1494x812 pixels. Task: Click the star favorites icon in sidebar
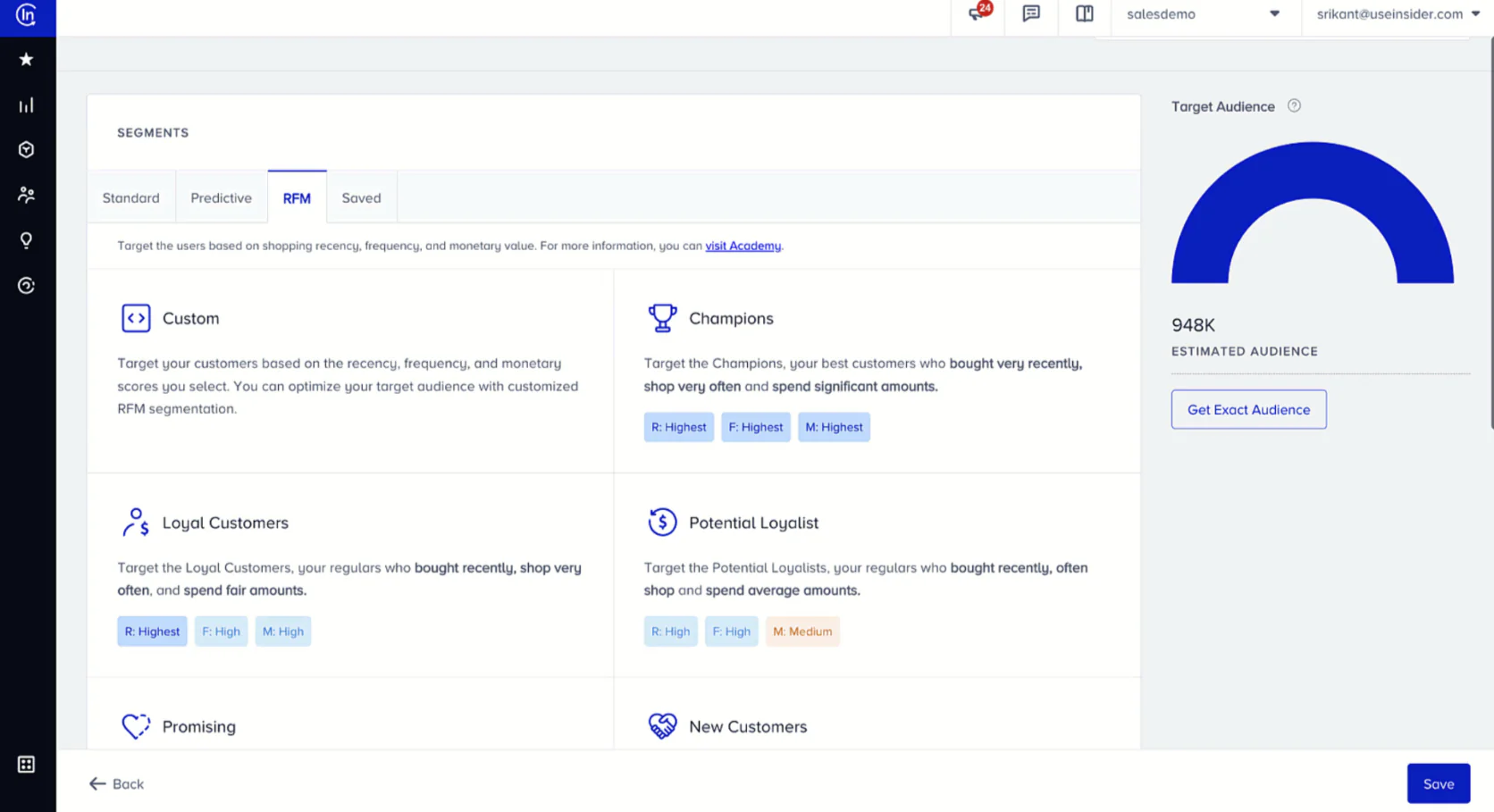point(26,59)
